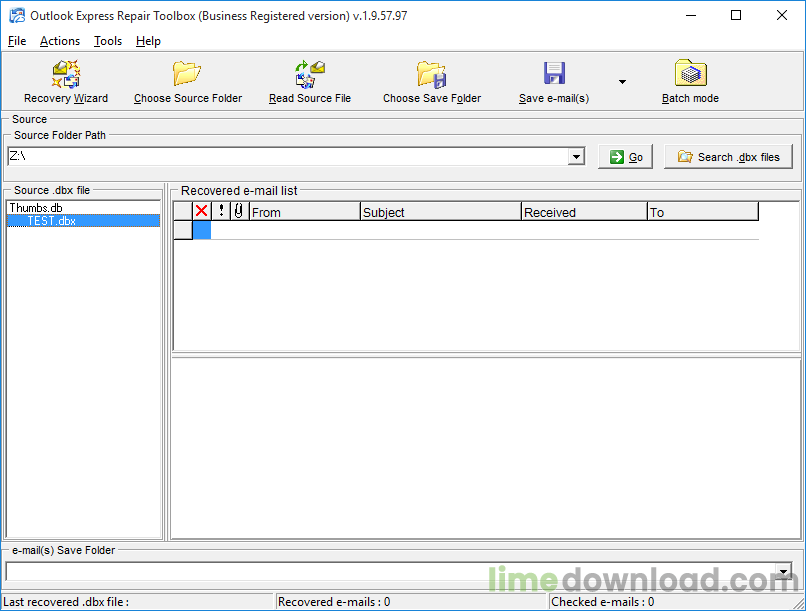Click the red X delete column header
This screenshot has width=806, height=611.
click(201, 211)
